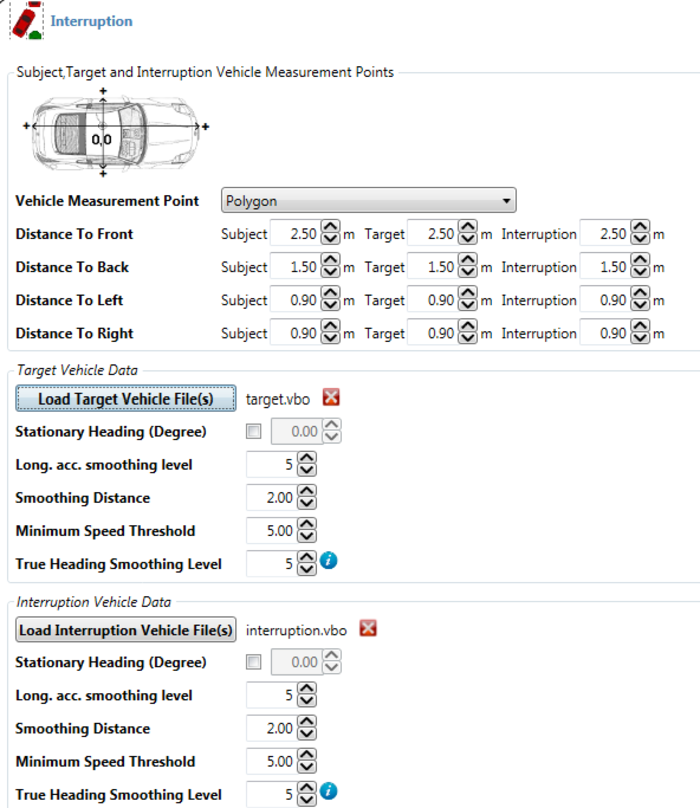Decrease Subject Distance To Back value
The width and height of the screenshot is (700, 808).
coord(330,273)
